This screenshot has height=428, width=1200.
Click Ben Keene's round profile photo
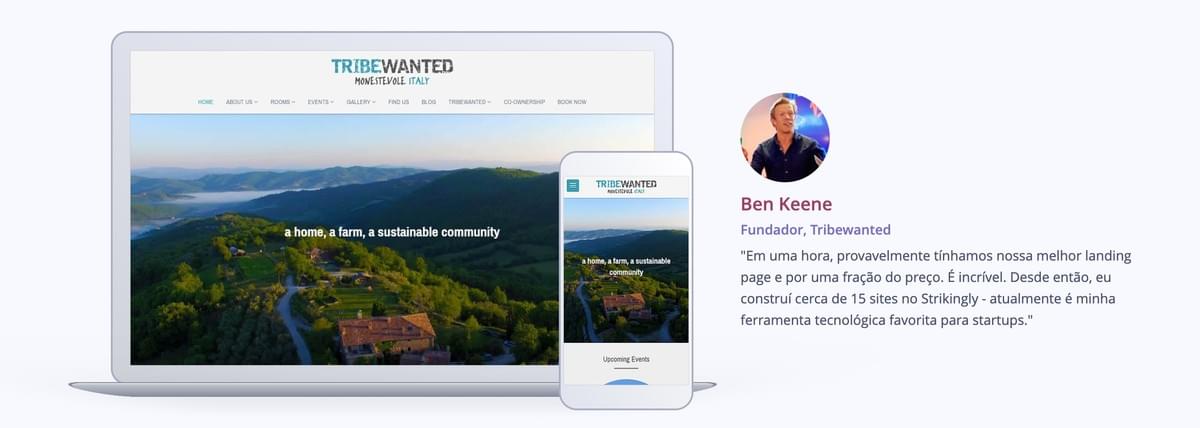click(x=785, y=137)
